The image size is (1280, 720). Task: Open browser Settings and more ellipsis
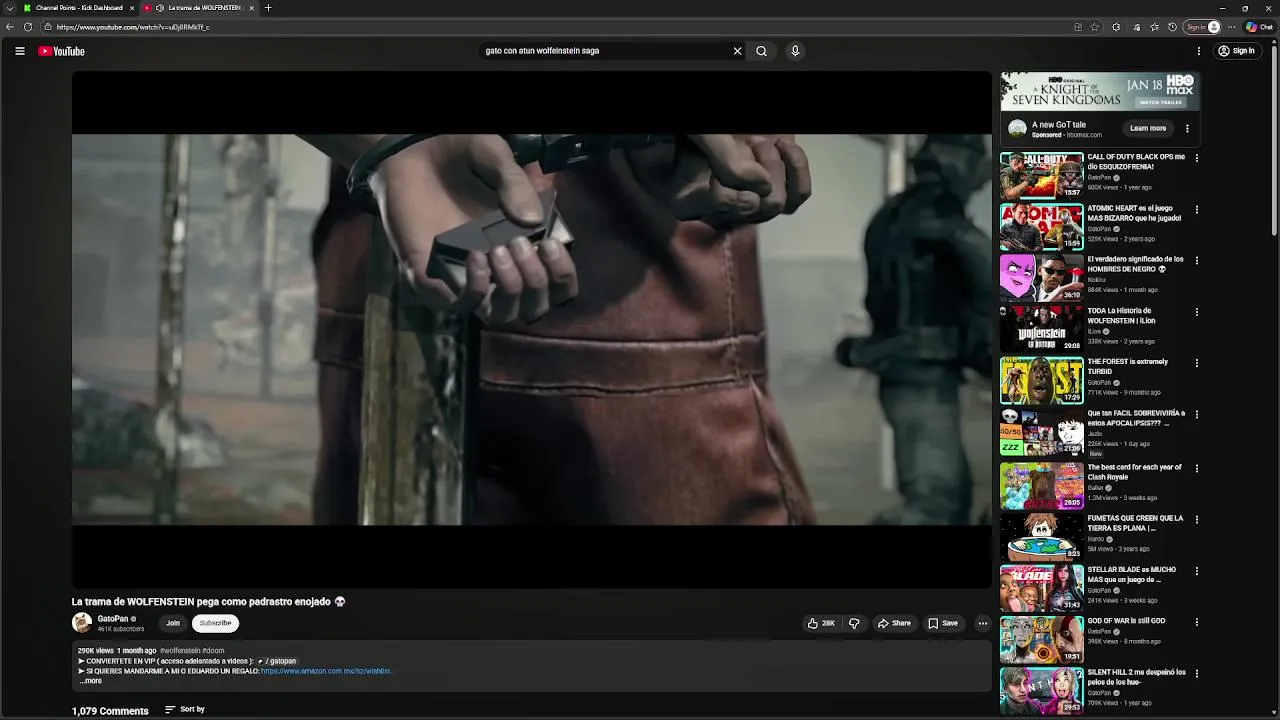(1231, 27)
